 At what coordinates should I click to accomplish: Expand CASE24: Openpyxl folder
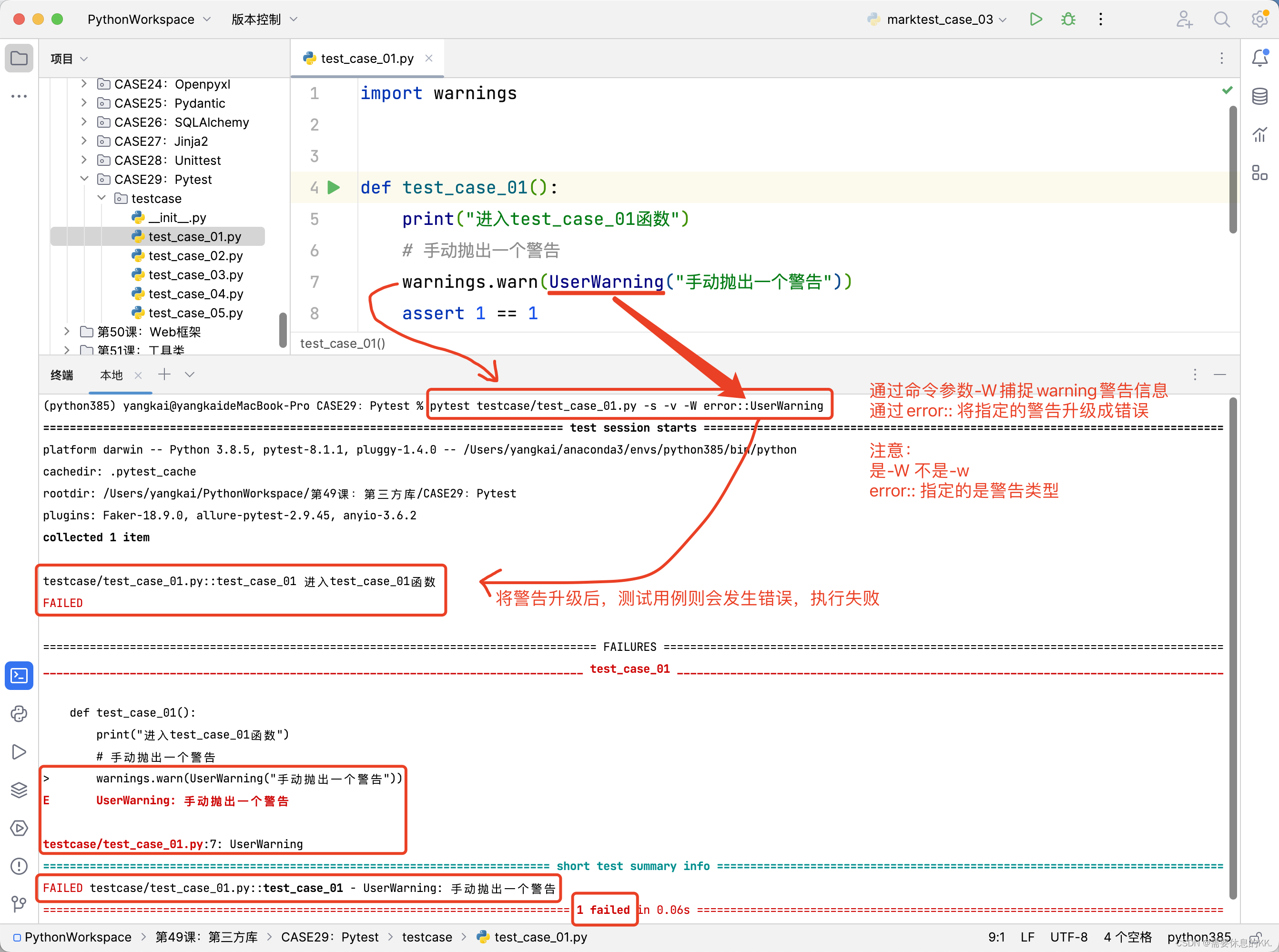[x=84, y=83]
